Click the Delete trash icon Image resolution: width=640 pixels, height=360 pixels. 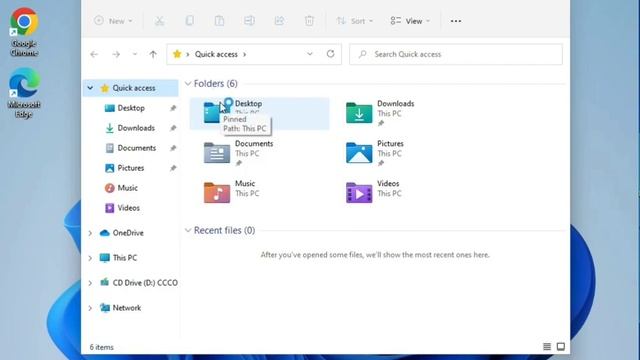pos(309,21)
